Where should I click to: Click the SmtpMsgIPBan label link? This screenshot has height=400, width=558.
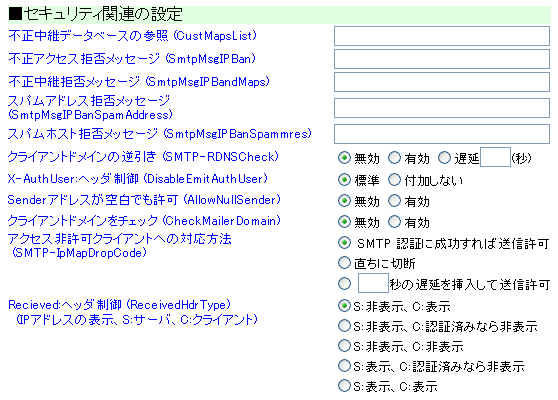(x=132, y=59)
